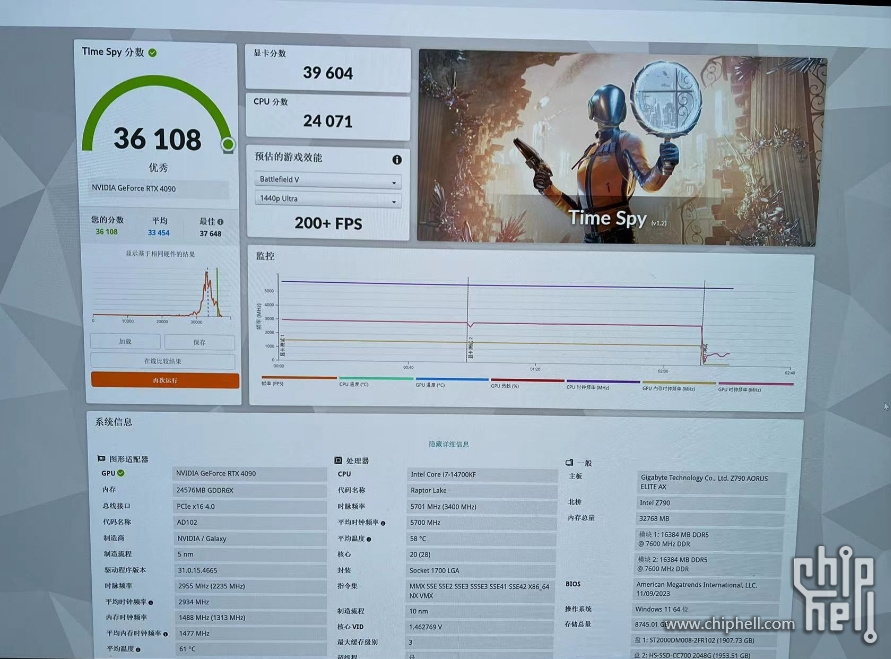Screen dimensions: 891x659
Task: Click the 在线比较结果 button
Action: coord(163,361)
